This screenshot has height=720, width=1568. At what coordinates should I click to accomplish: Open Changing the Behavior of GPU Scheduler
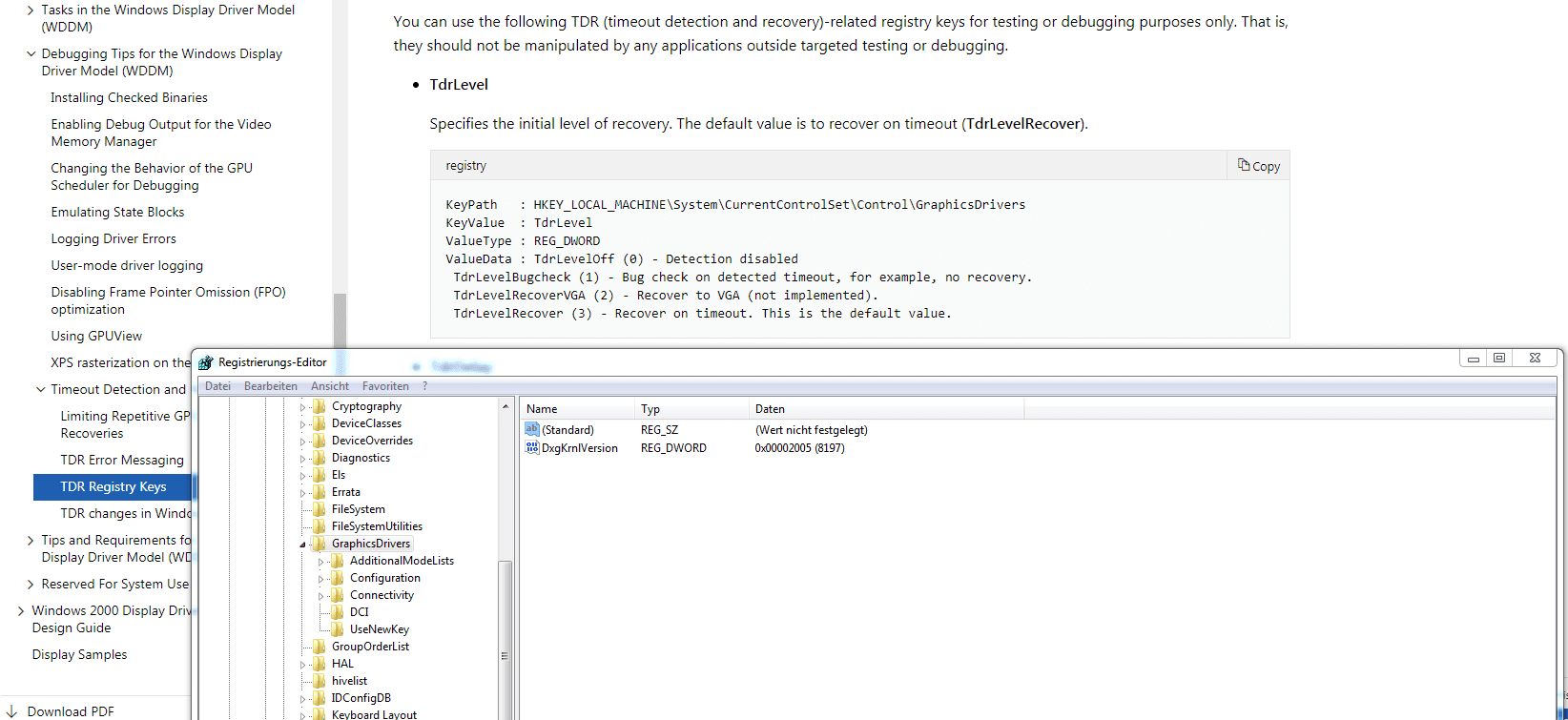coord(152,176)
